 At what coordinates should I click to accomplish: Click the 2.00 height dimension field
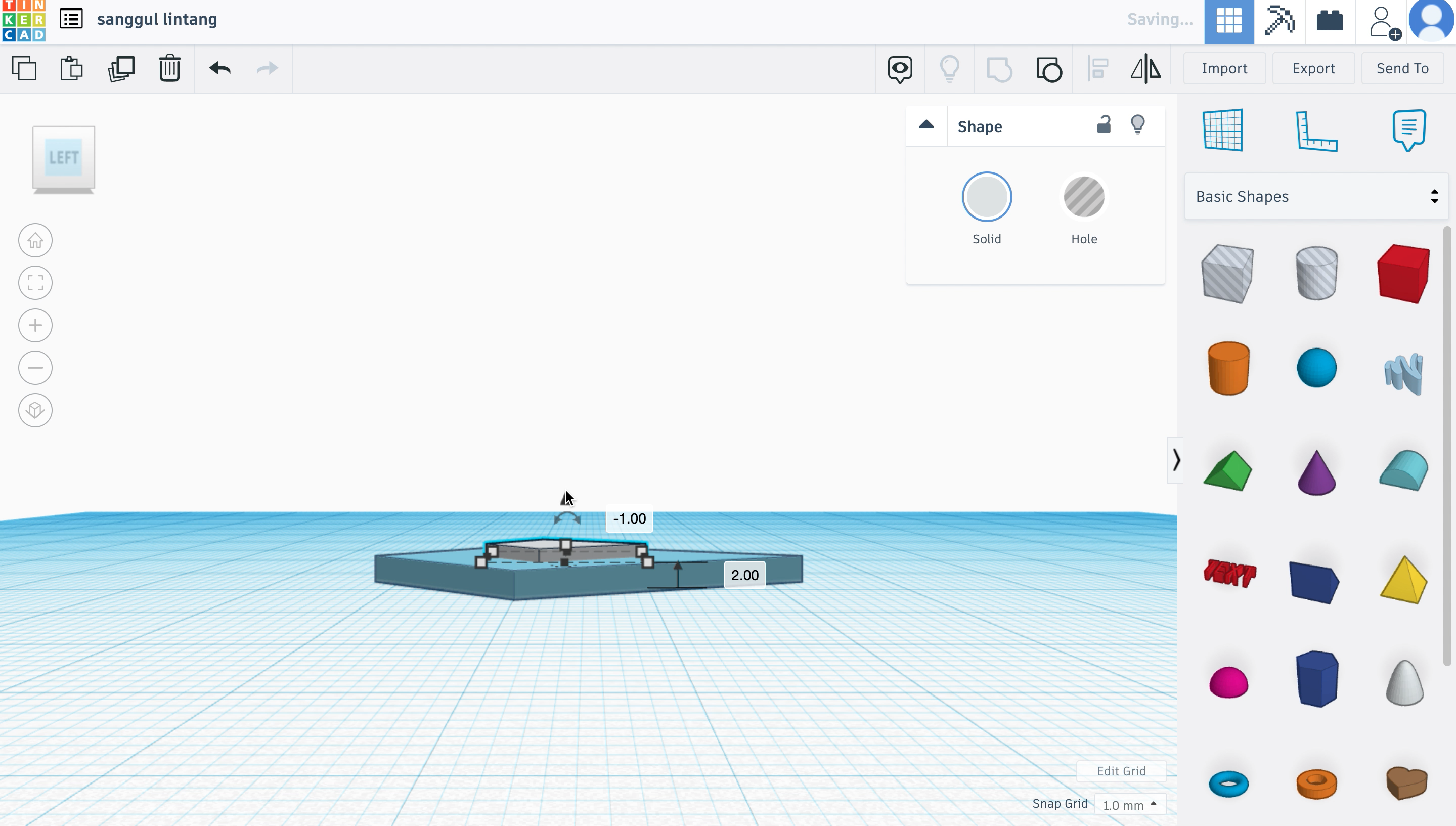point(745,575)
